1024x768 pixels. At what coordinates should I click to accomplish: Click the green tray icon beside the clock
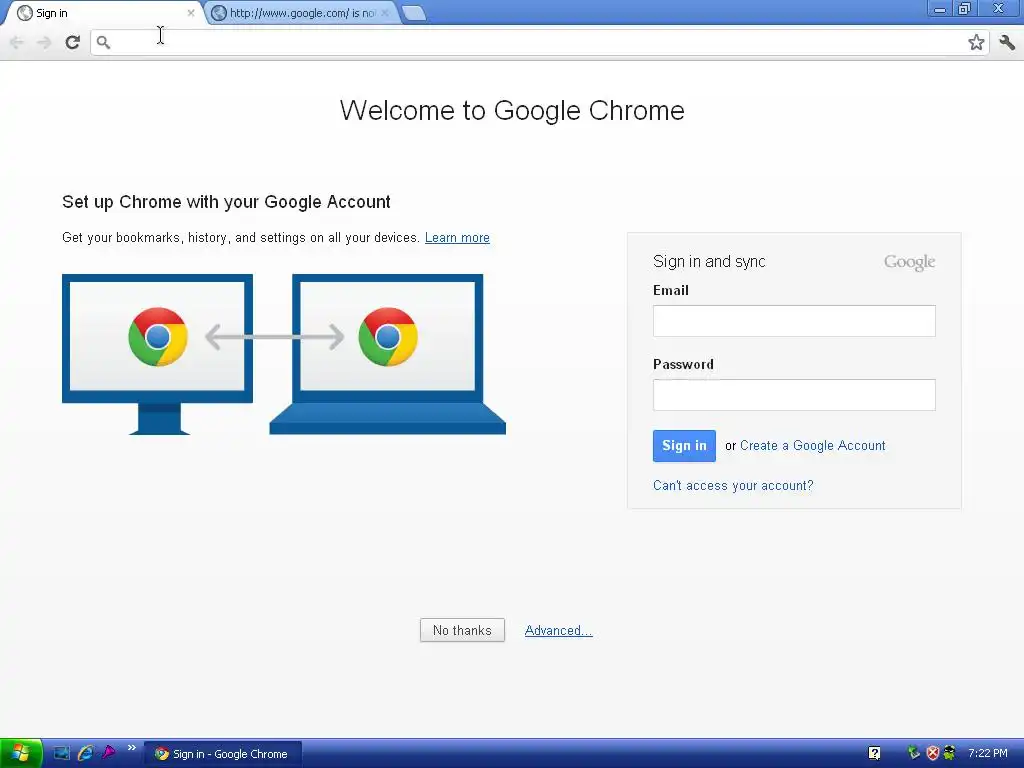(949, 753)
